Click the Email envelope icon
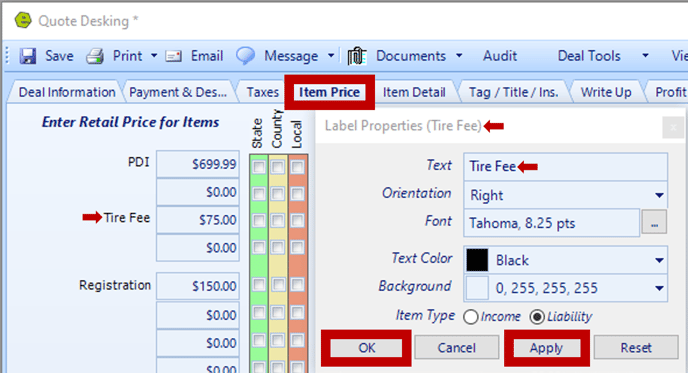This screenshot has width=688, height=373. (173, 56)
